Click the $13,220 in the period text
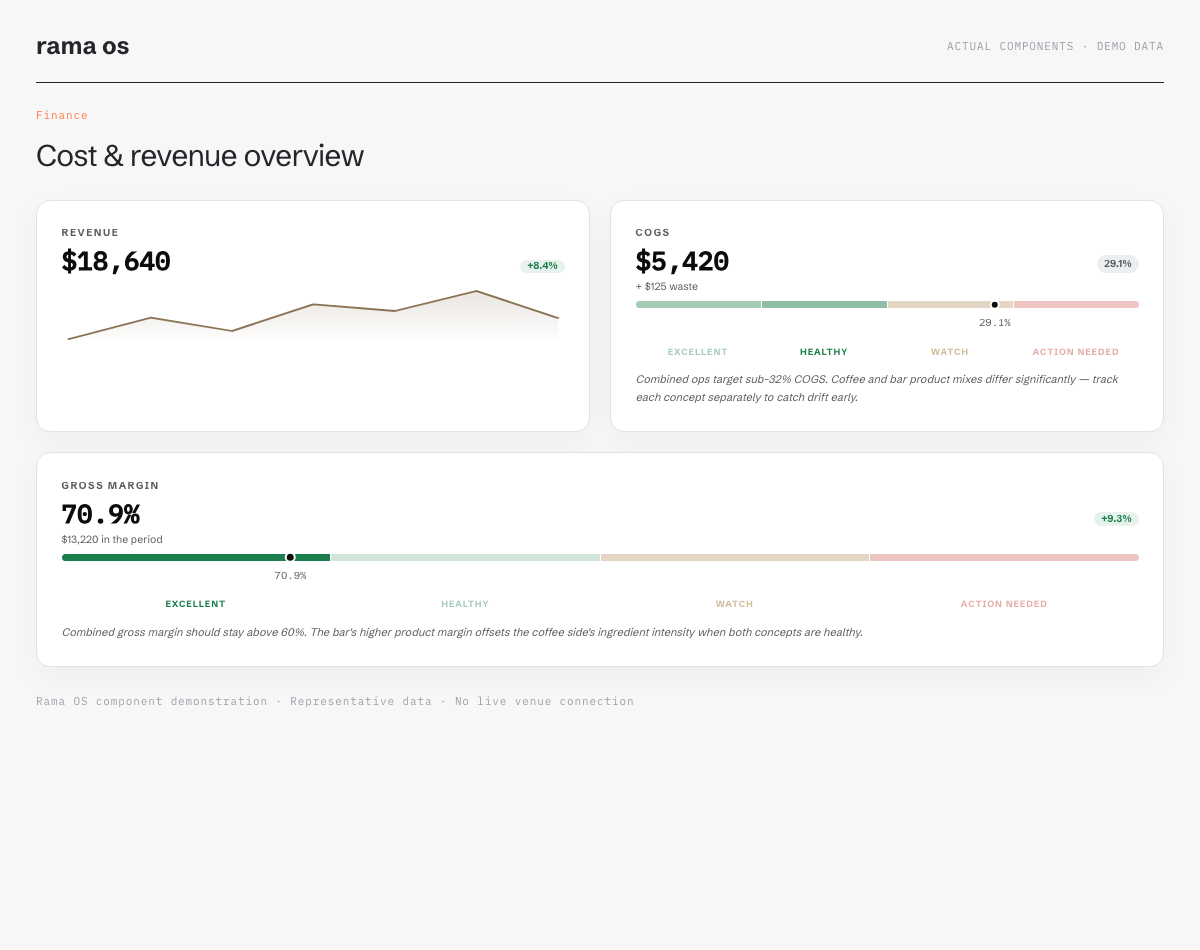 click(x=112, y=540)
